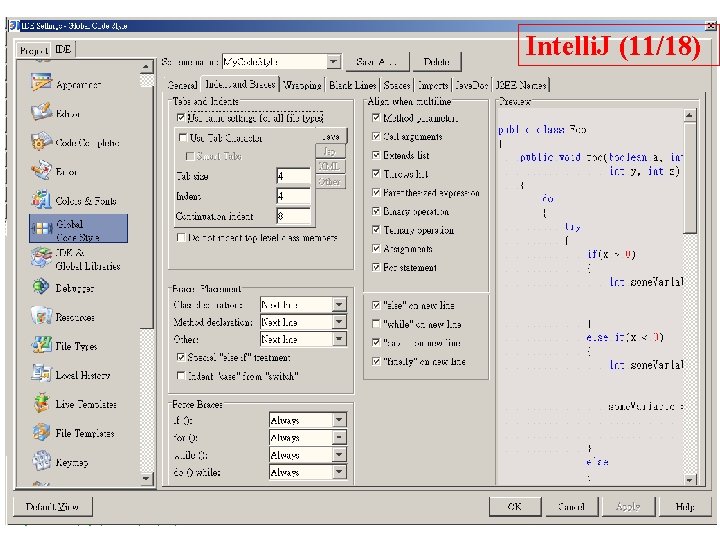Enable "while" on new line

pyautogui.click(x=376, y=324)
